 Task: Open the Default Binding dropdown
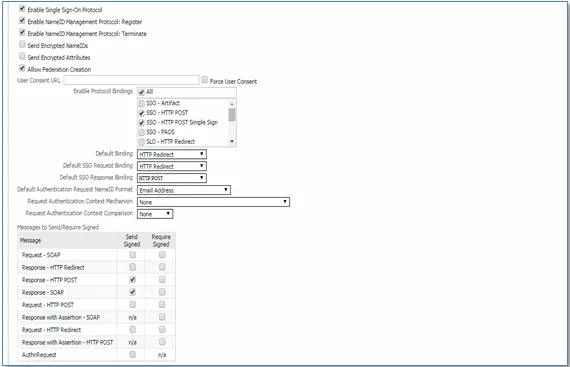pyautogui.click(x=172, y=154)
